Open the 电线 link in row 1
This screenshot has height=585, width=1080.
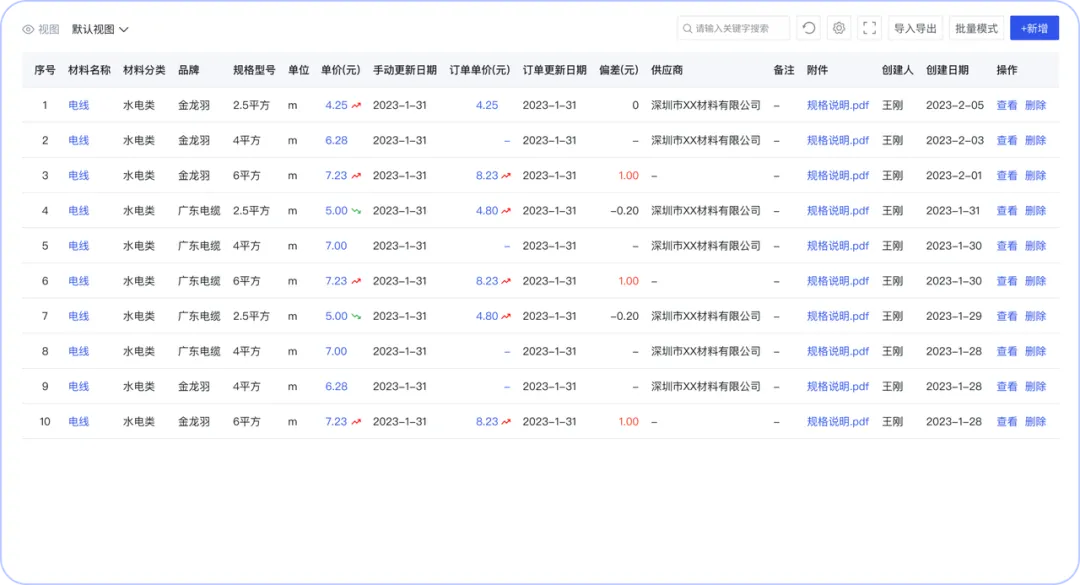coord(79,105)
